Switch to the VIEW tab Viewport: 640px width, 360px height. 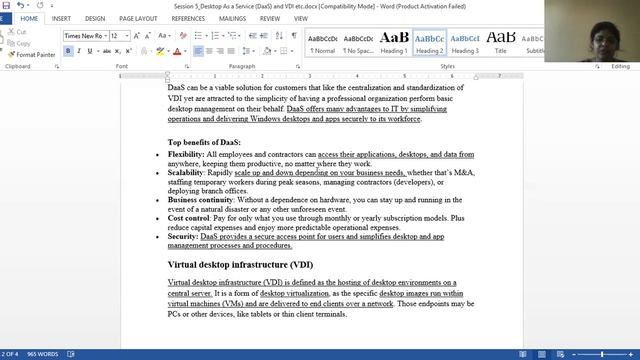tap(301, 19)
